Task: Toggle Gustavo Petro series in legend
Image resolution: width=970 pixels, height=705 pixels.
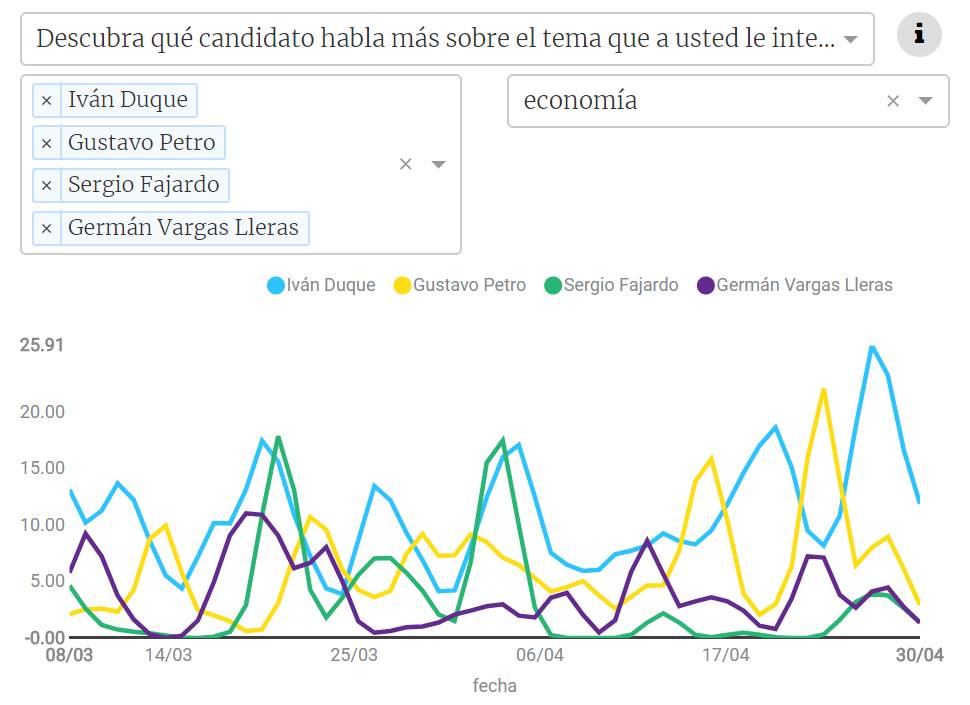Action: 469,285
